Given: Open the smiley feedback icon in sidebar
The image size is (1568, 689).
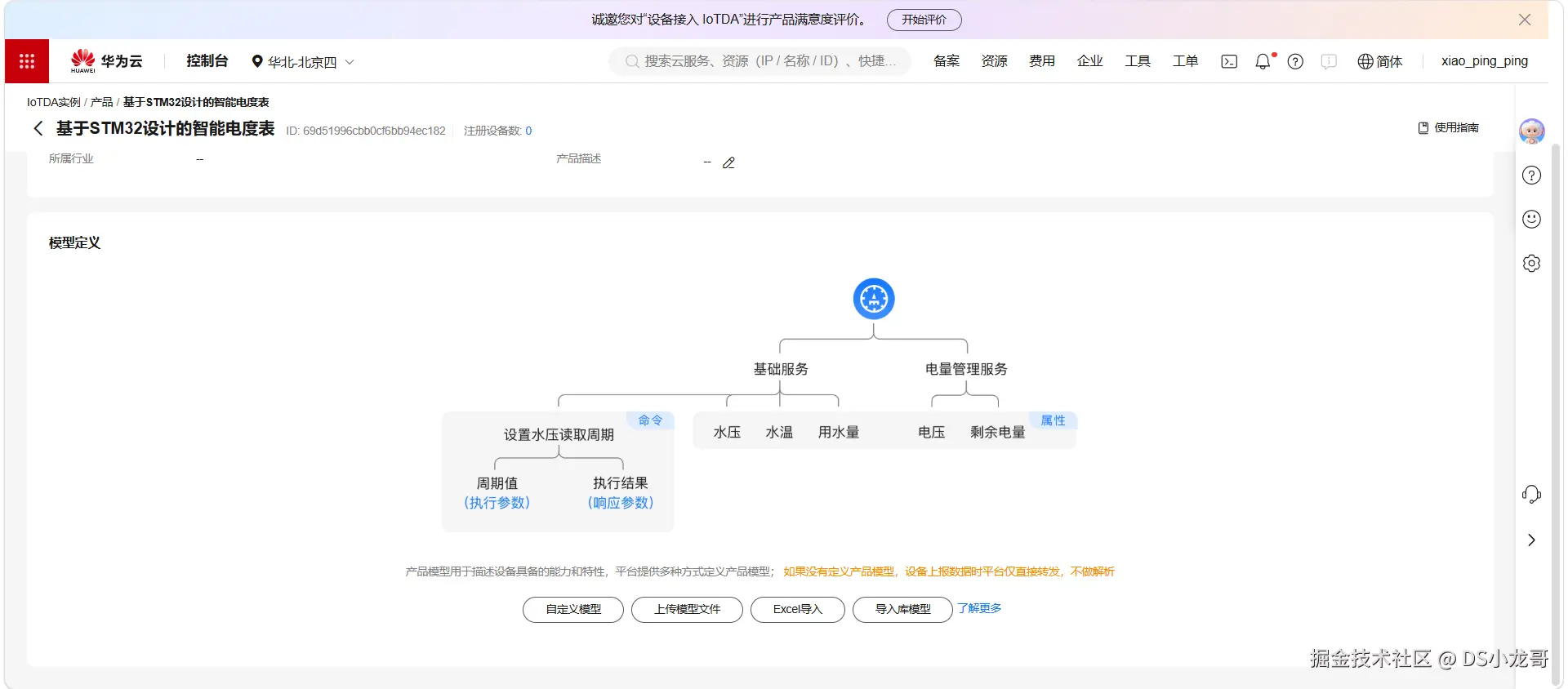Looking at the screenshot, I should click(1531, 219).
